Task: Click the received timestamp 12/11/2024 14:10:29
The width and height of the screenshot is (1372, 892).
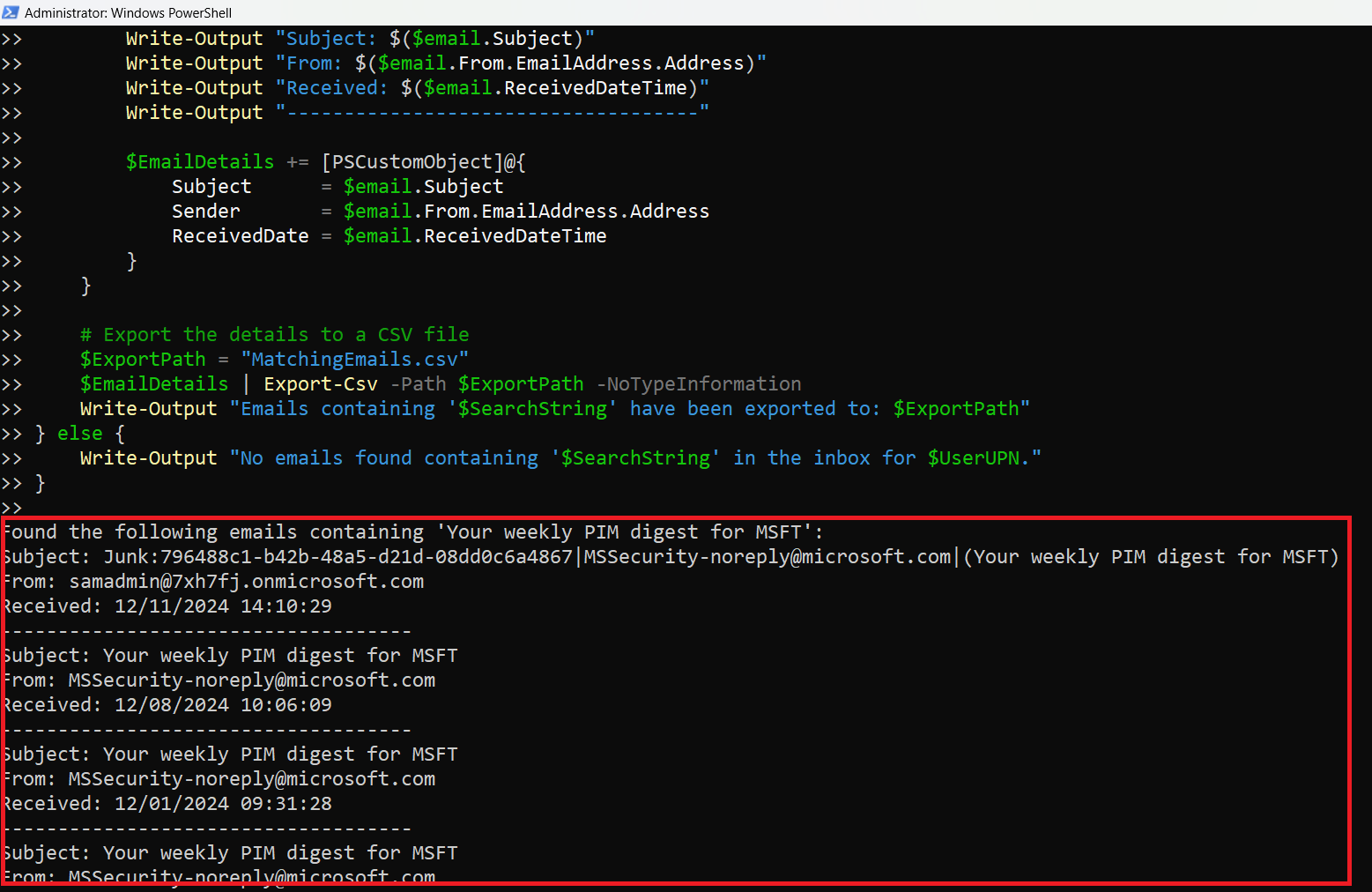Action: pos(223,606)
